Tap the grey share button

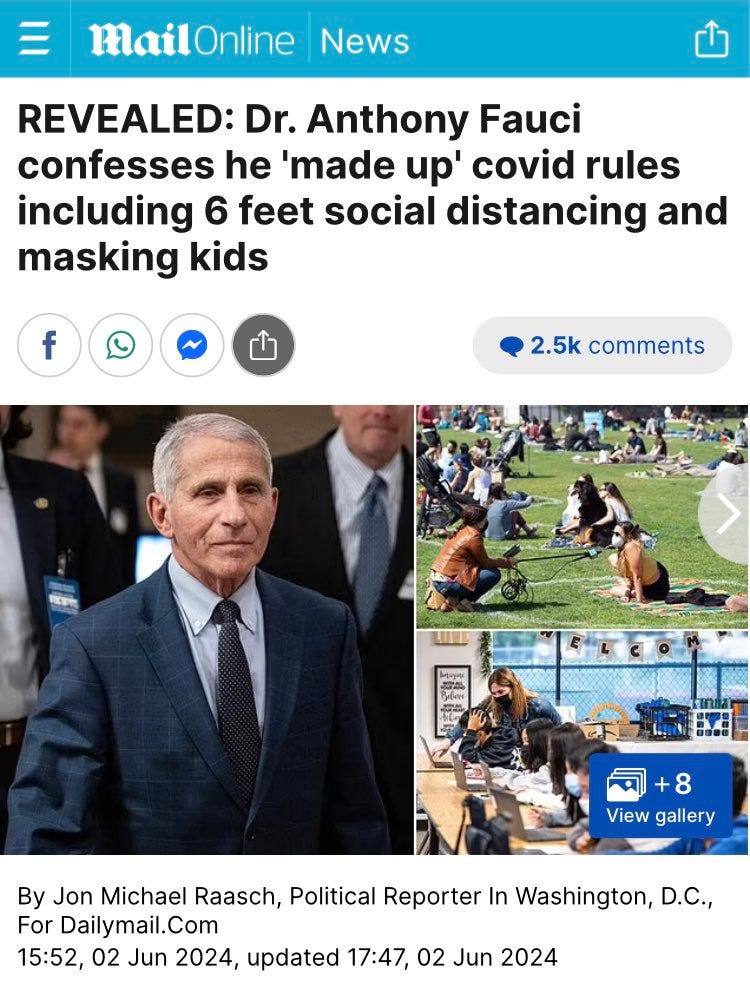264,345
